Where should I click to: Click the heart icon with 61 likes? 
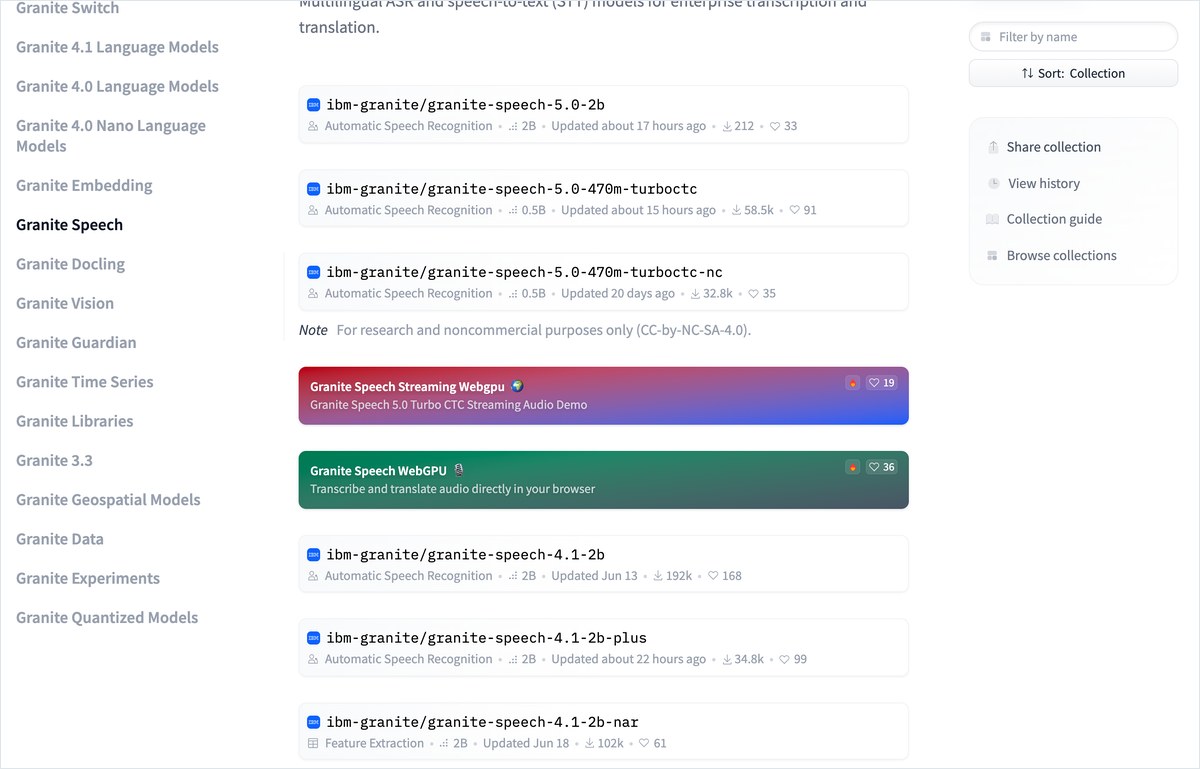click(x=644, y=744)
